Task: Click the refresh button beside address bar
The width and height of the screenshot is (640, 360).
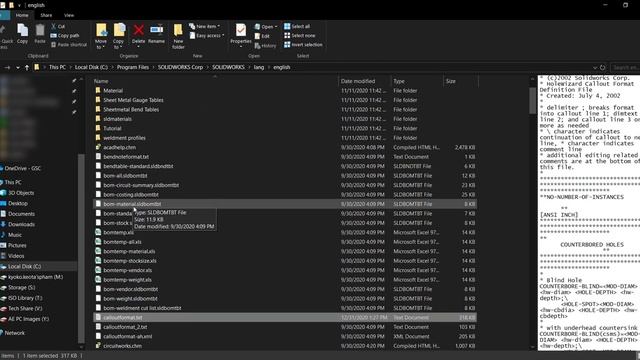Action: tap(602, 67)
